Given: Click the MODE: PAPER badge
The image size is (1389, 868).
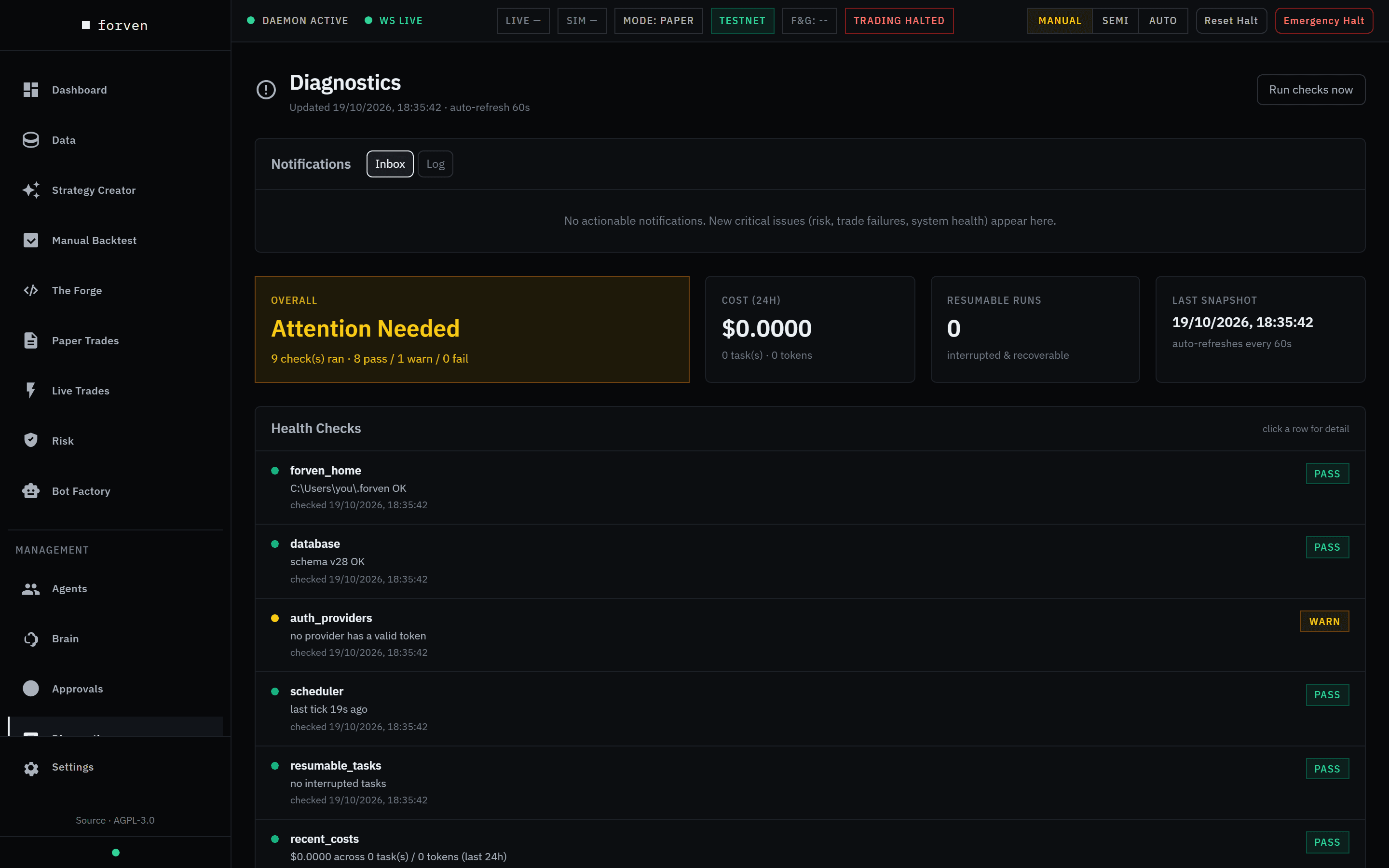Looking at the screenshot, I should pos(658,21).
